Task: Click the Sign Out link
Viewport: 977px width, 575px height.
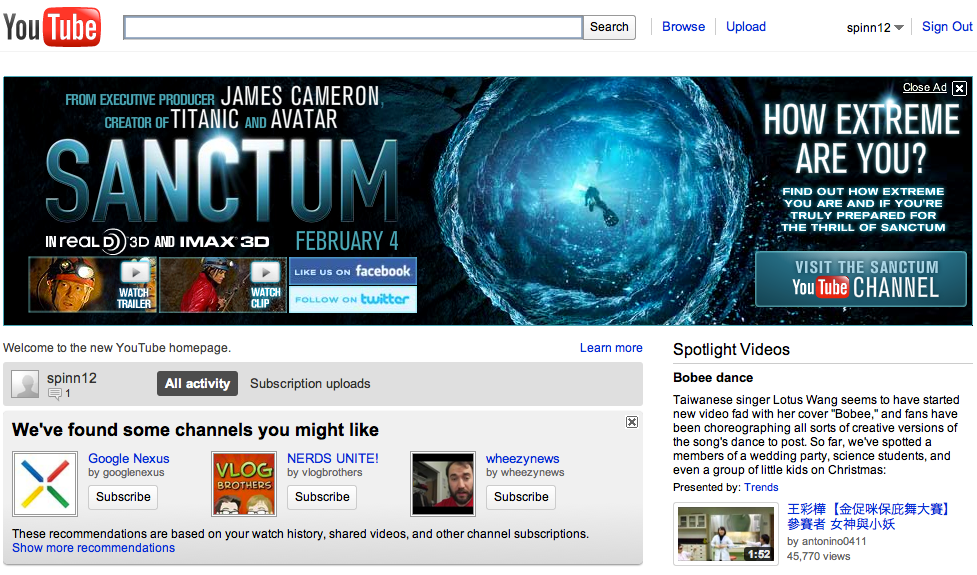Action: tap(947, 27)
